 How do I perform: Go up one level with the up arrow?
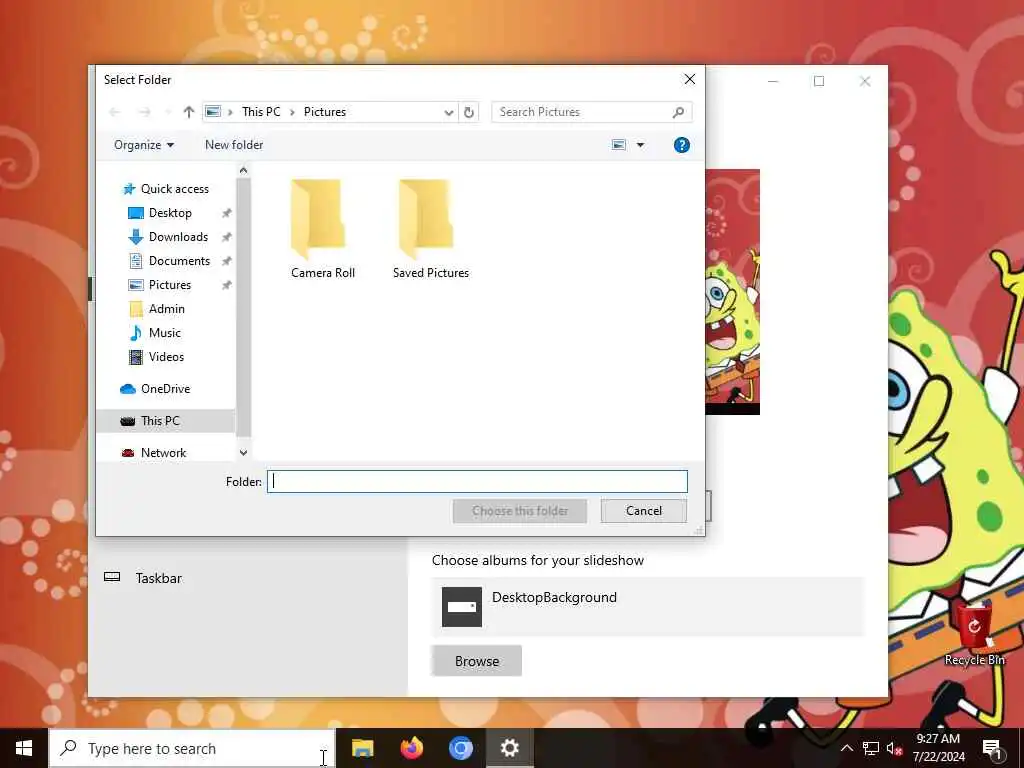189,112
